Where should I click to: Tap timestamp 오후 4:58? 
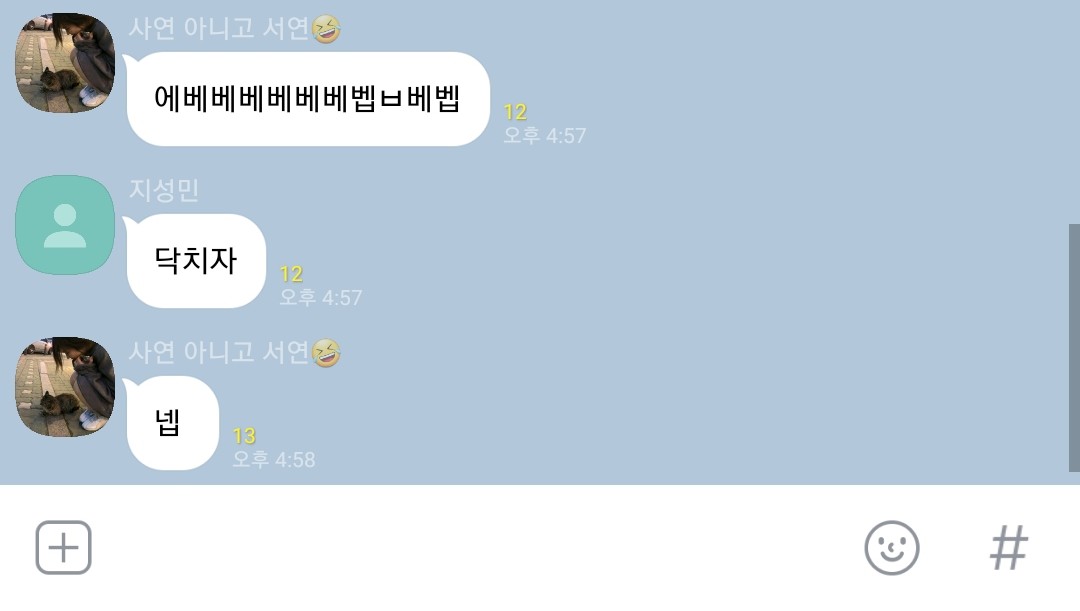pos(274,459)
